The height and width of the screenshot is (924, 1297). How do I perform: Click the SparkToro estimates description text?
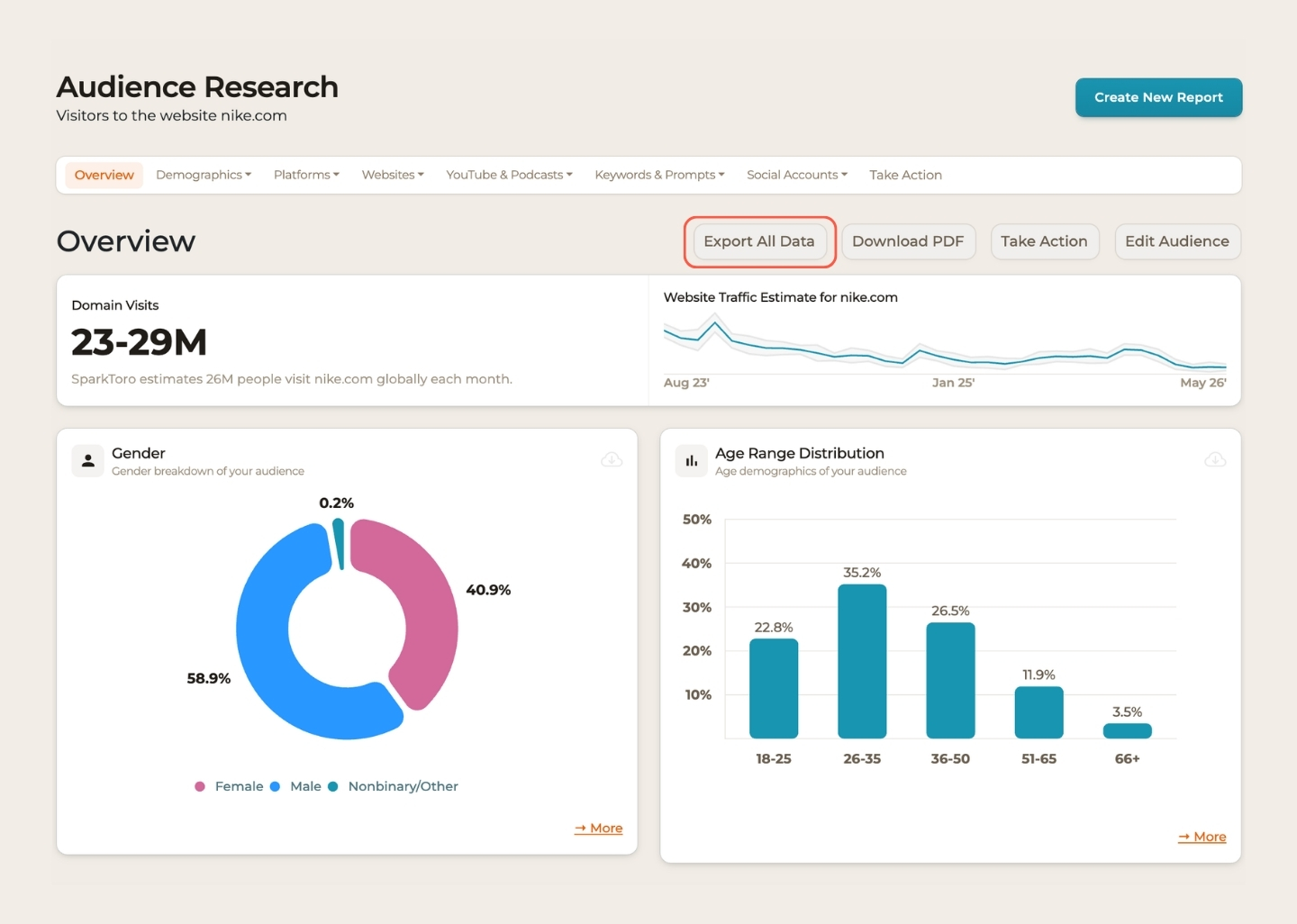point(292,379)
